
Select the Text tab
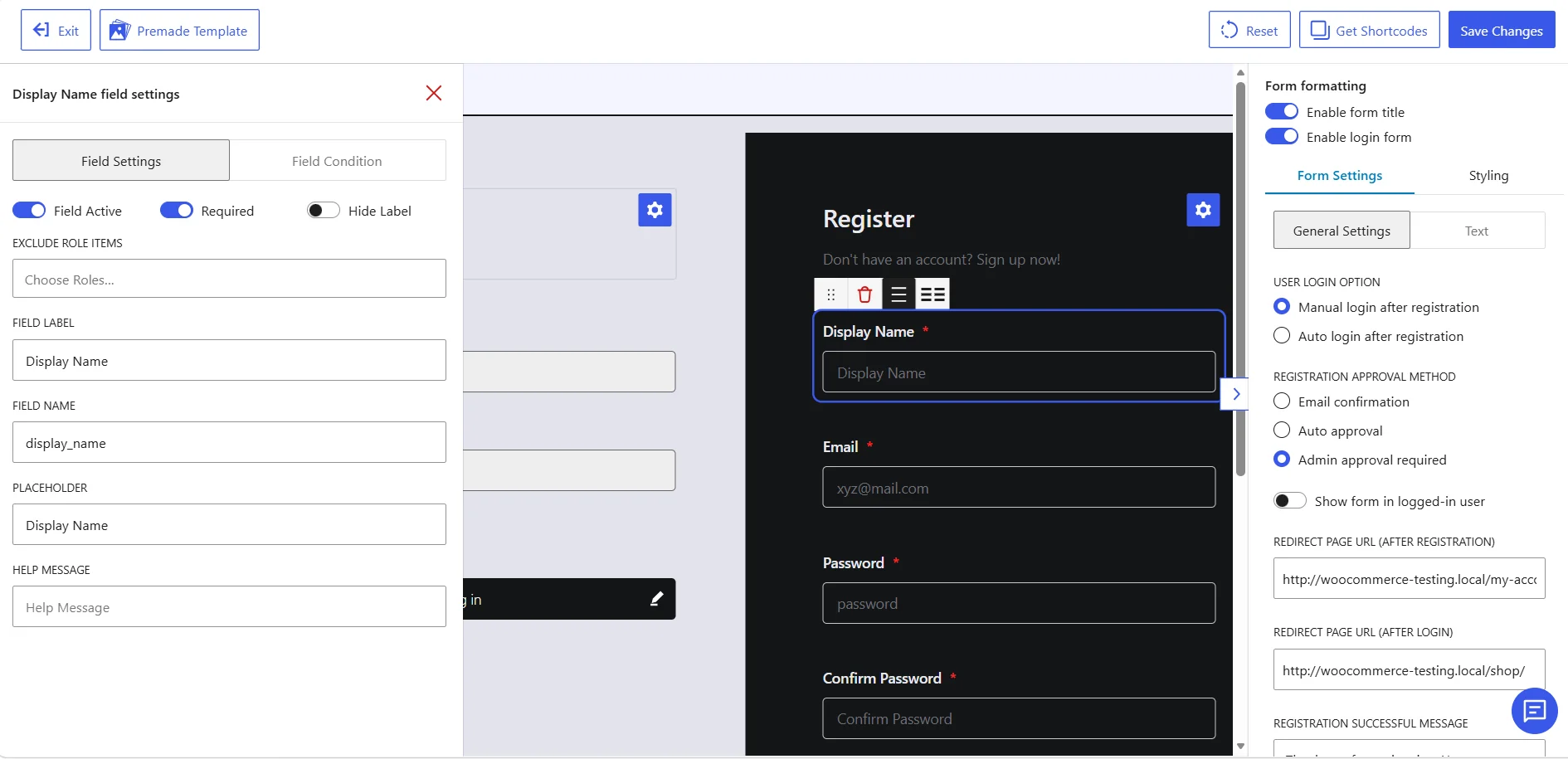[x=1477, y=231]
